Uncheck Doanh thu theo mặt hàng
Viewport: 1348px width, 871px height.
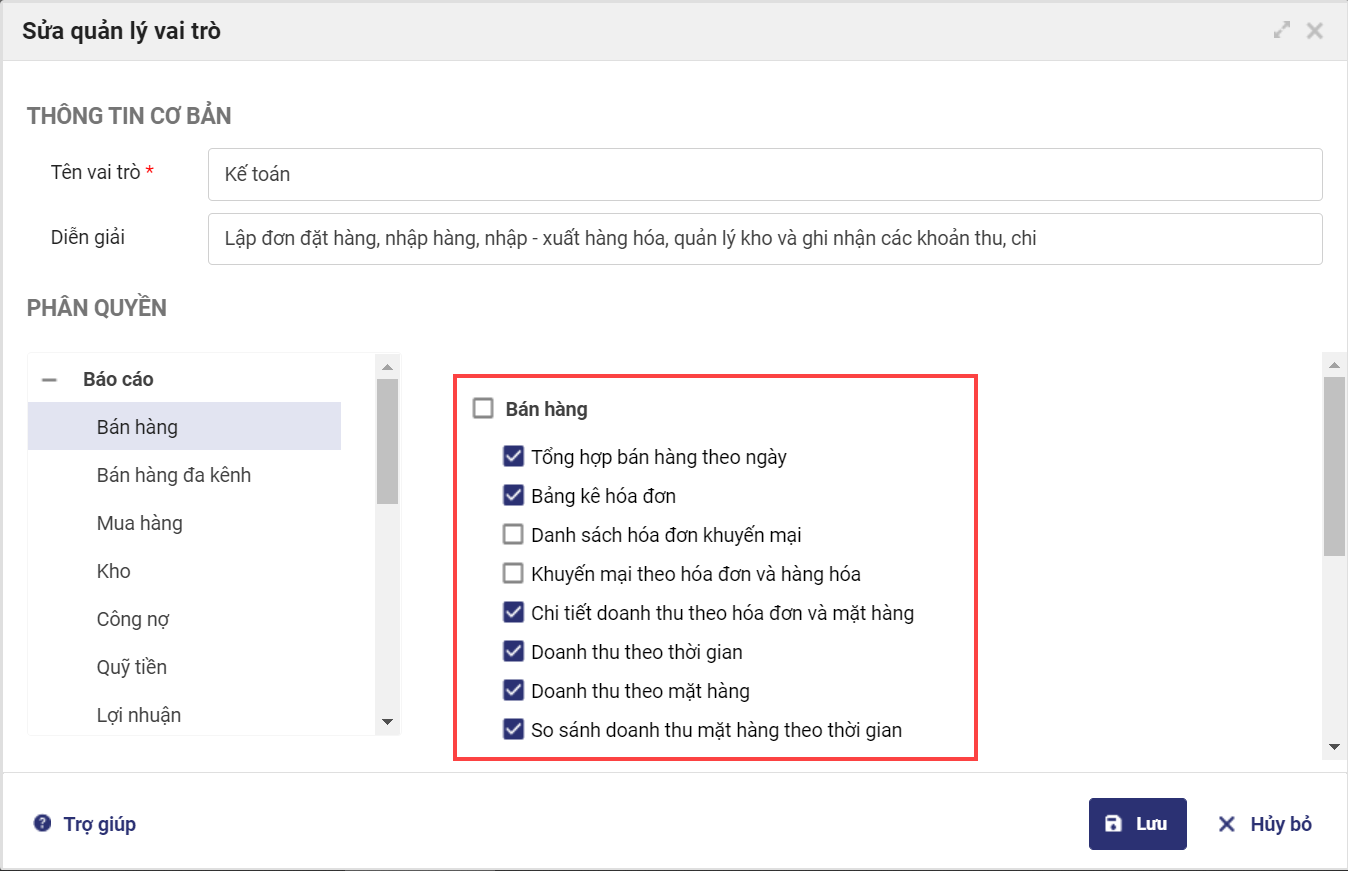(514, 691)
